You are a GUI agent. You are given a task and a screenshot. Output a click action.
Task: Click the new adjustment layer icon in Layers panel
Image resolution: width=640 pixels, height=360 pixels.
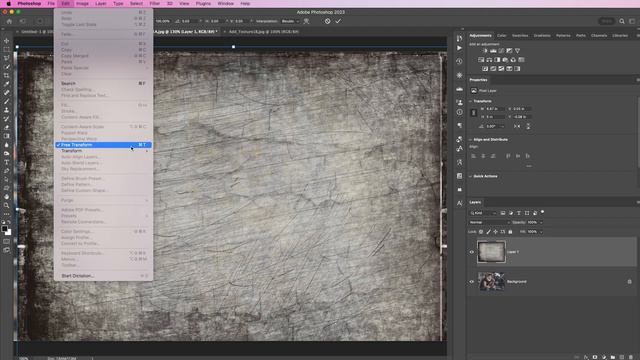coord(604,357)
